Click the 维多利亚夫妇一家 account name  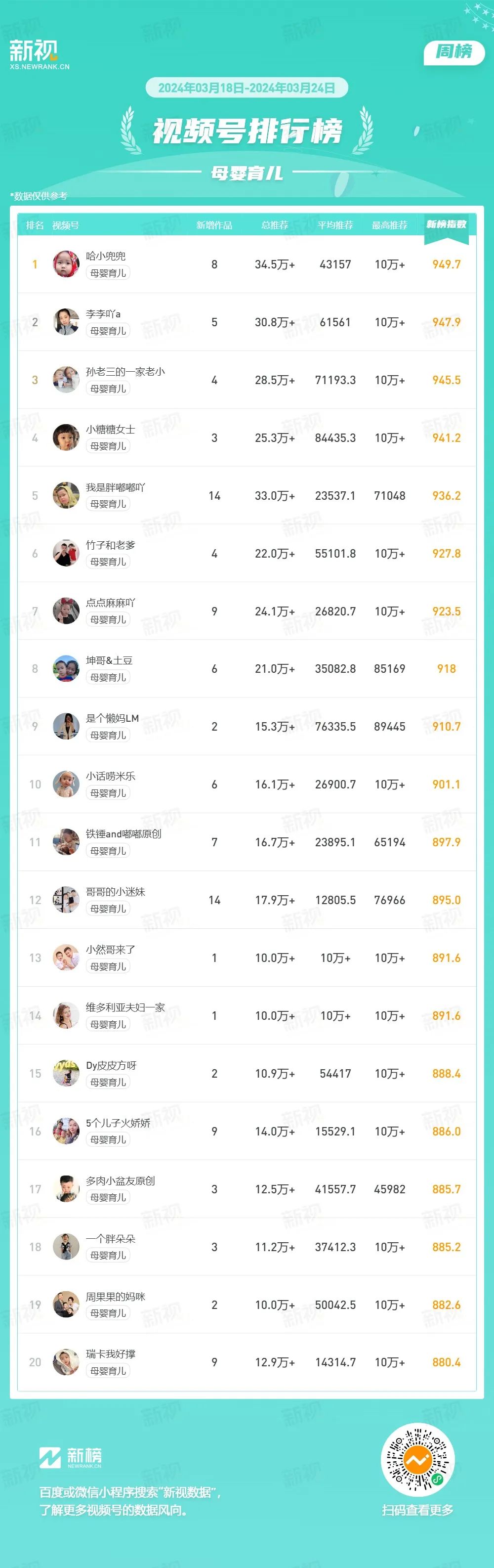click(125, 1008)
